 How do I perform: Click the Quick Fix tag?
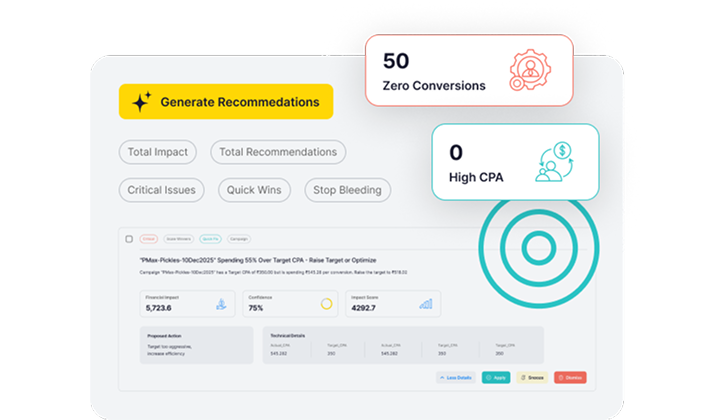pos(210,239)
